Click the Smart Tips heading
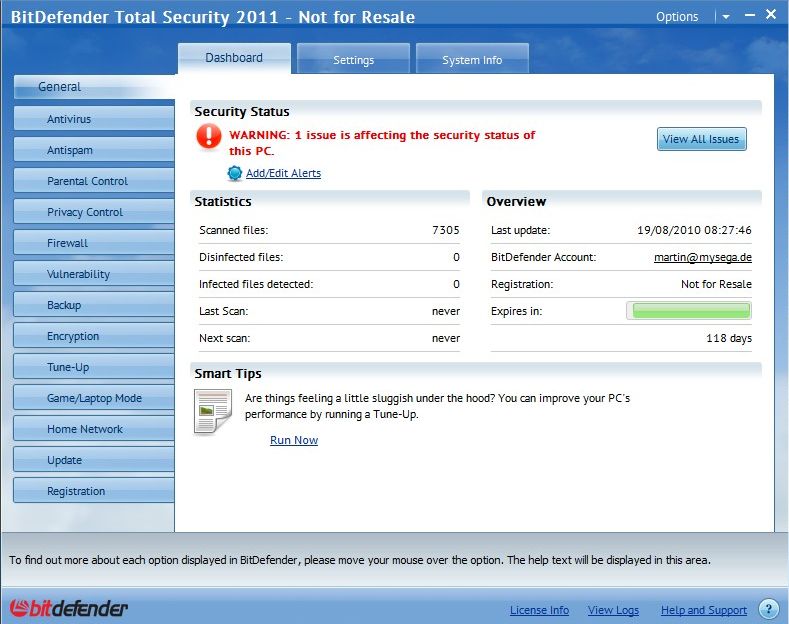This screenshot has width=789, height=624. [228, 373]
